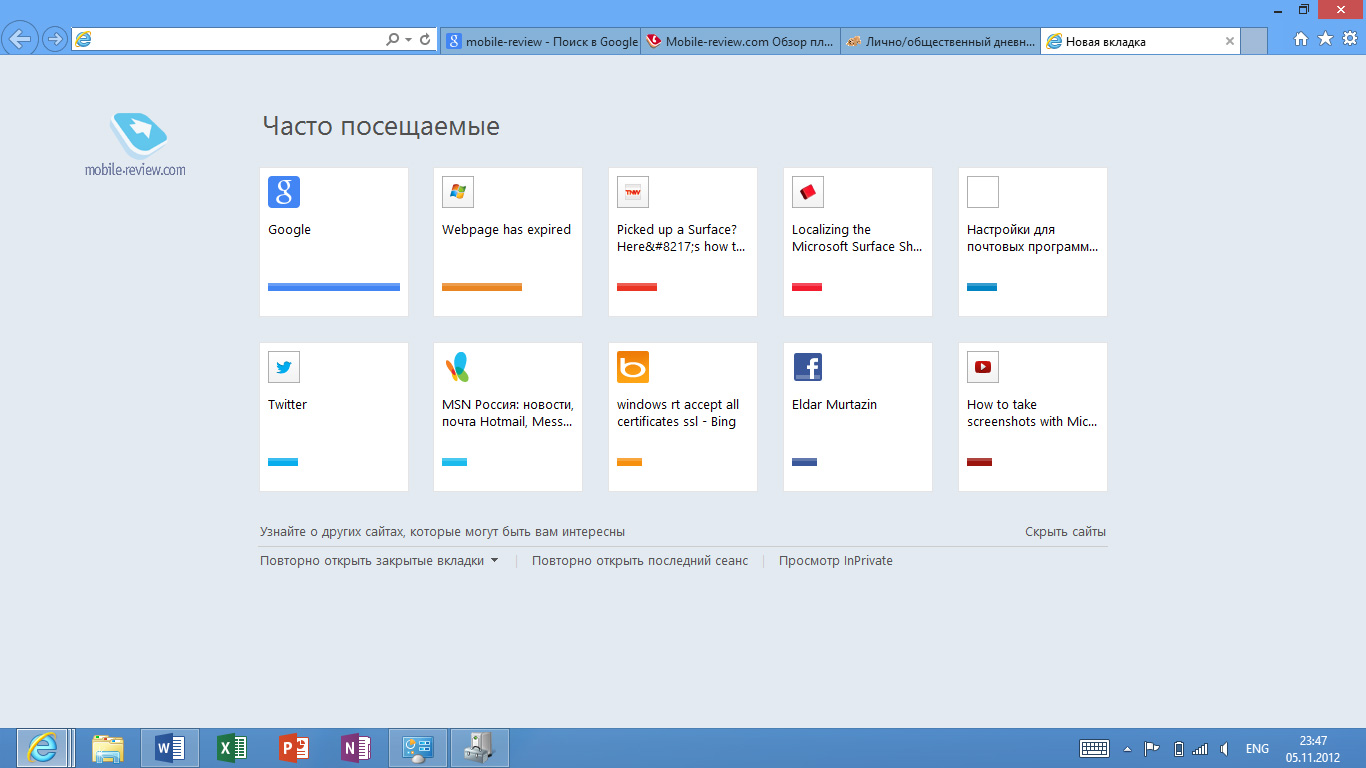Click the dark red bar on YouTube tile

(979, 462)
